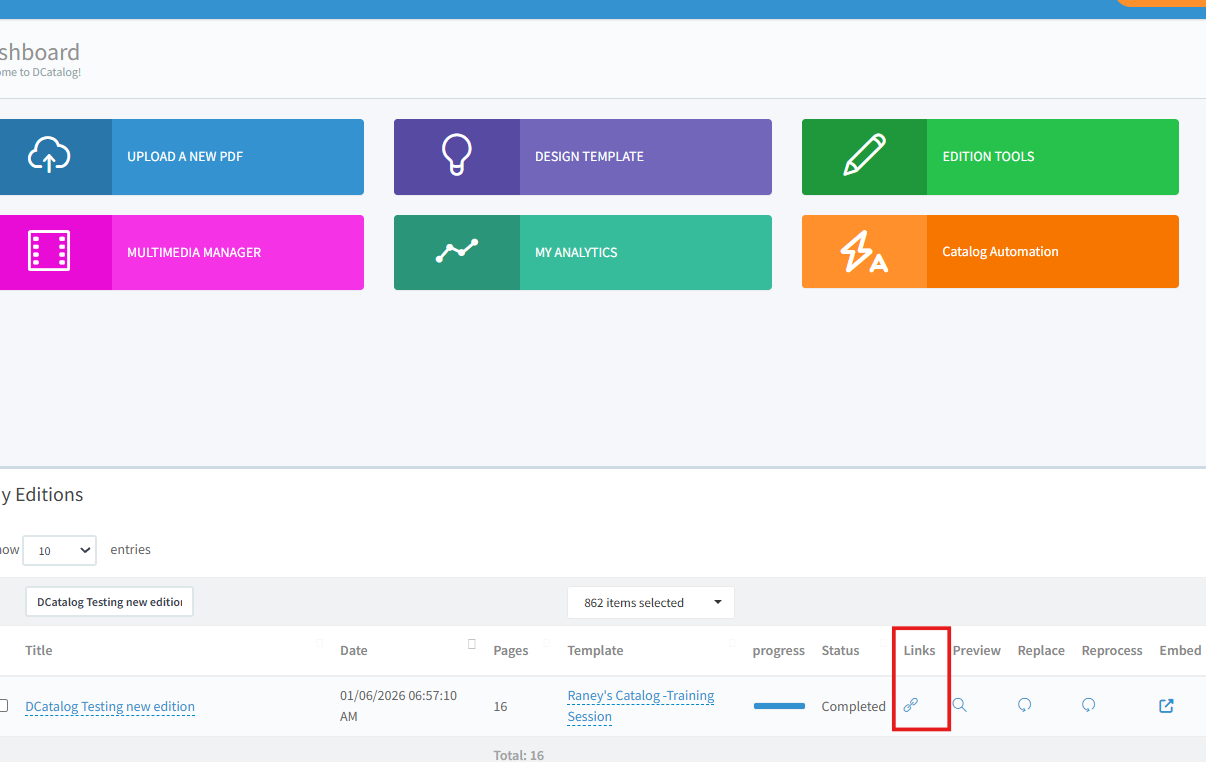Click the title filter input field
The image size is (1206, 762).
click(109, 602)
